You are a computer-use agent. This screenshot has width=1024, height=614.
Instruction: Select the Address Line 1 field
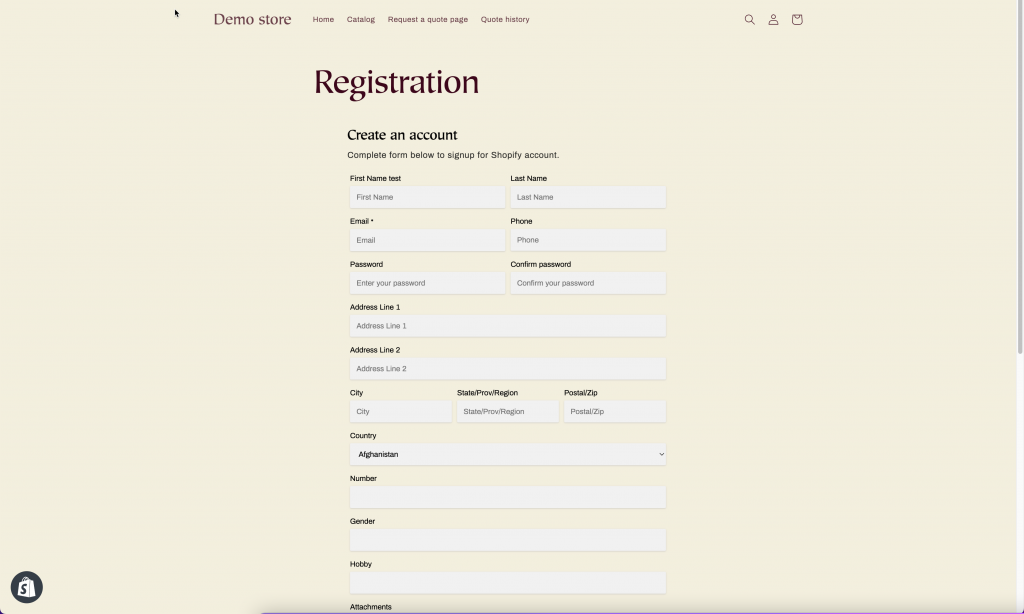[507, 327]
